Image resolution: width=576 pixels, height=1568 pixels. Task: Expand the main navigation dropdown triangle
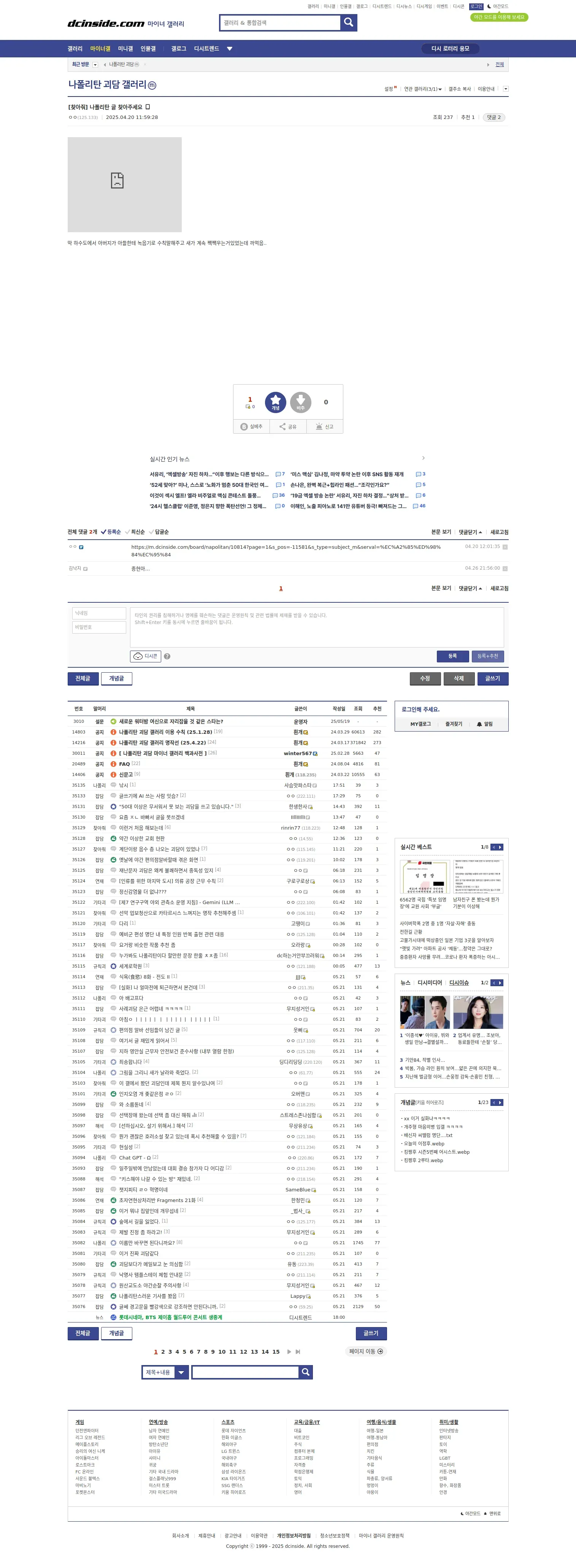click(230, 49)
